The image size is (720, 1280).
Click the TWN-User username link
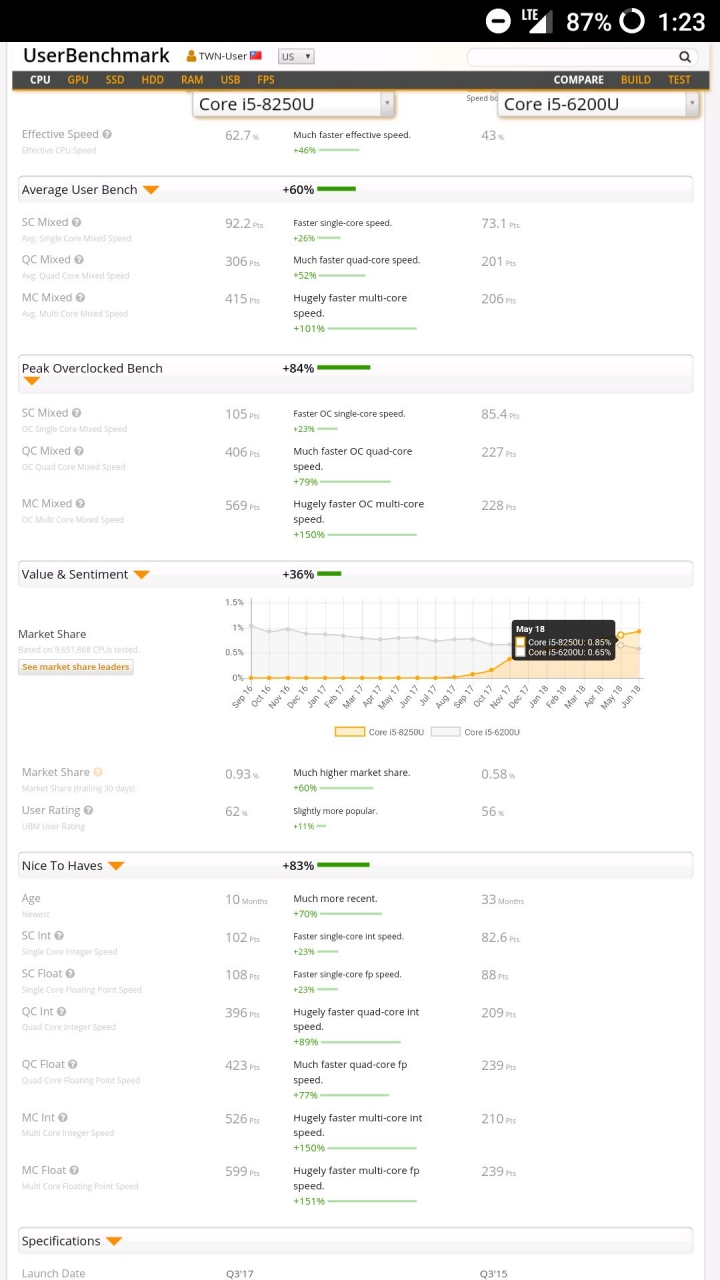(223, 57)
